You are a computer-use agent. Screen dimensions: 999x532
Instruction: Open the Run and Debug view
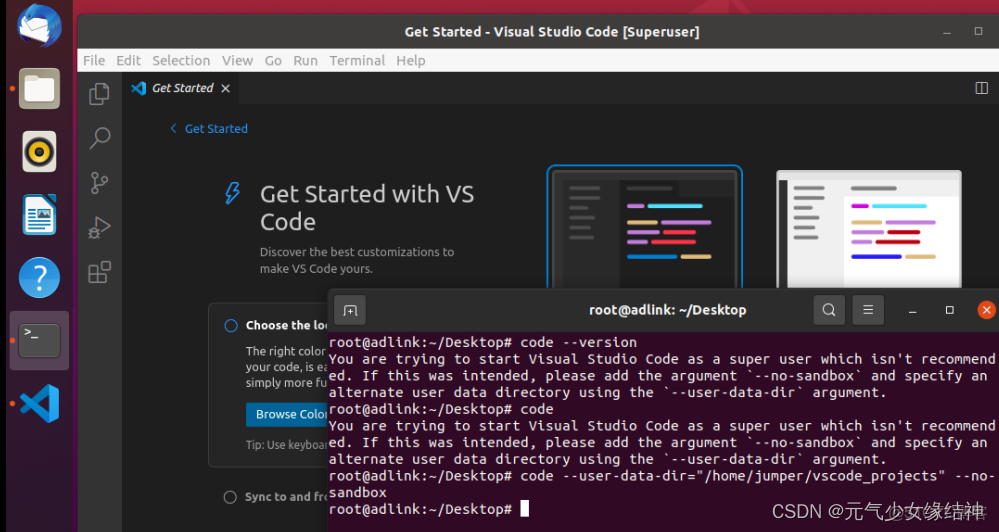pos(99,228)
